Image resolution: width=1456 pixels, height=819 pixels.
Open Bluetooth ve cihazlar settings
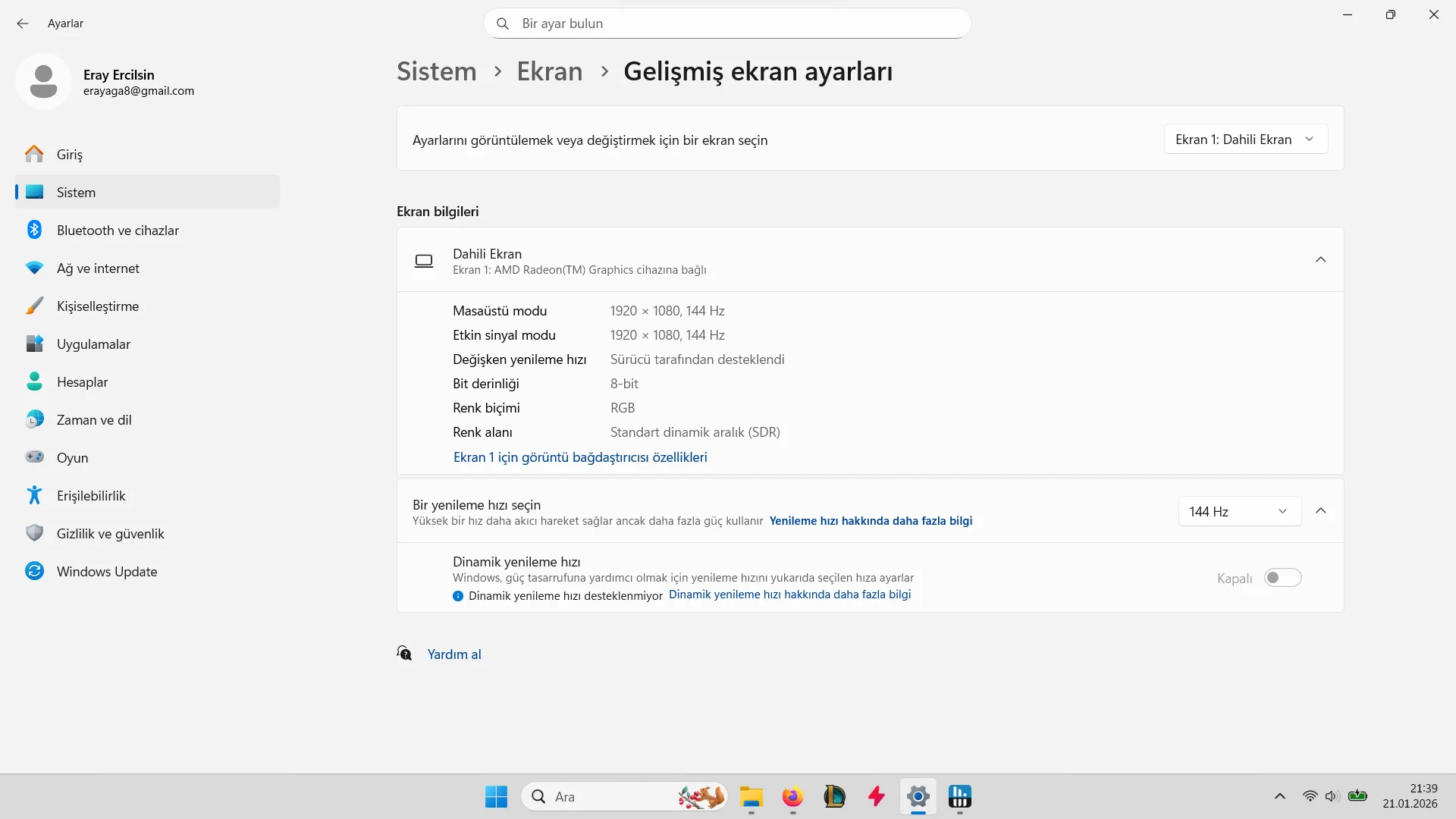[x=118, y=231]
